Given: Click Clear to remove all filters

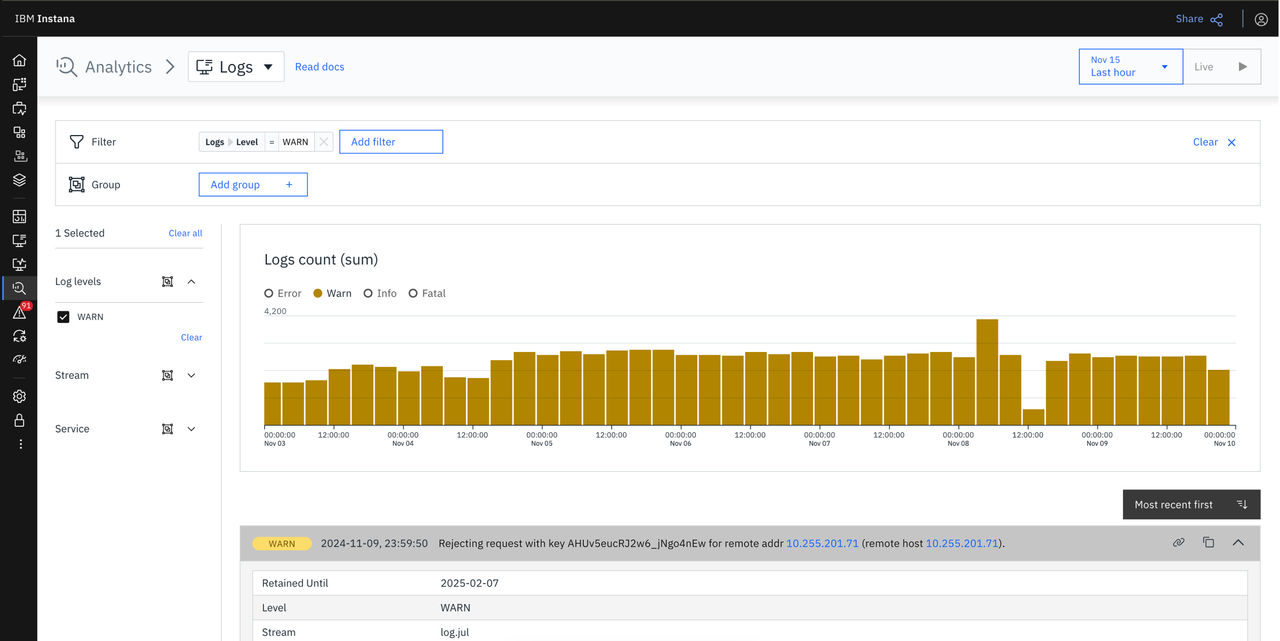Looking at the screenshot, I should tap(1214, 142).
